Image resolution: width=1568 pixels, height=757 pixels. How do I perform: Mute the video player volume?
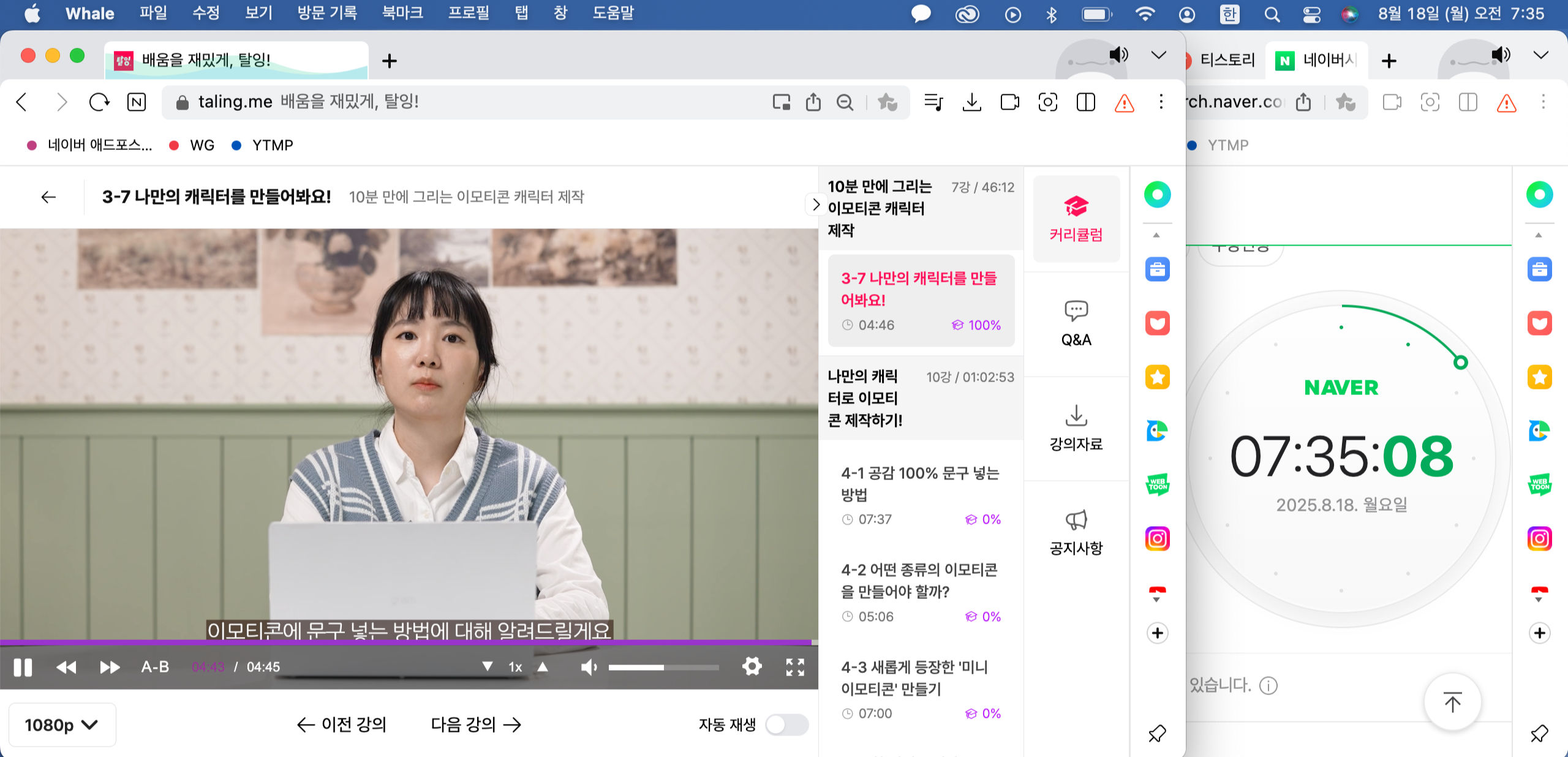[588, 667]
